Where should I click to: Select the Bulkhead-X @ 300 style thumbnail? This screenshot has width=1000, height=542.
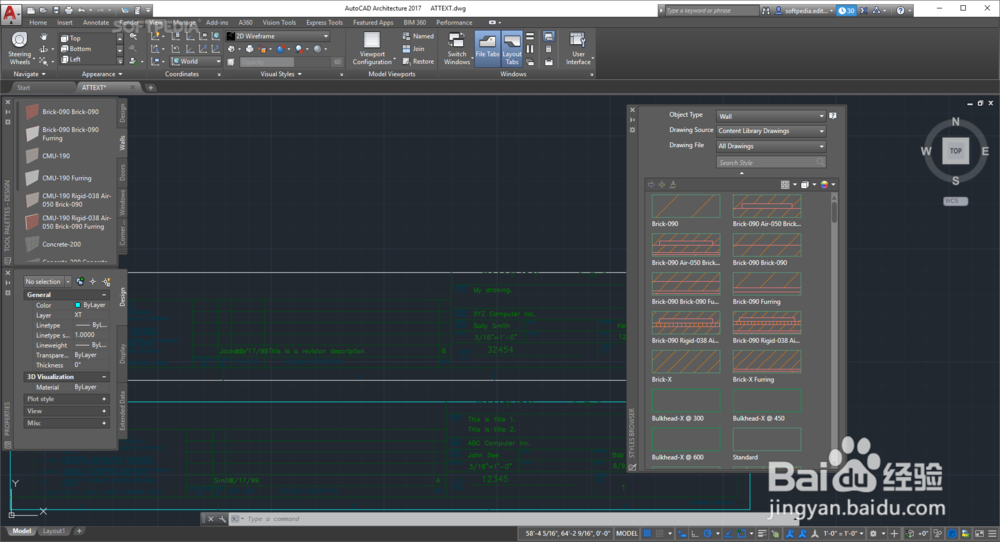coord(686,400)
